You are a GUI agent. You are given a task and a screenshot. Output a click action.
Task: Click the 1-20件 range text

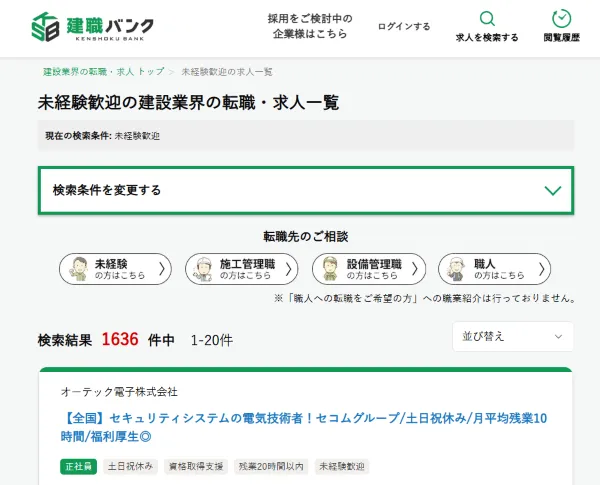click(x=212, y=340)
